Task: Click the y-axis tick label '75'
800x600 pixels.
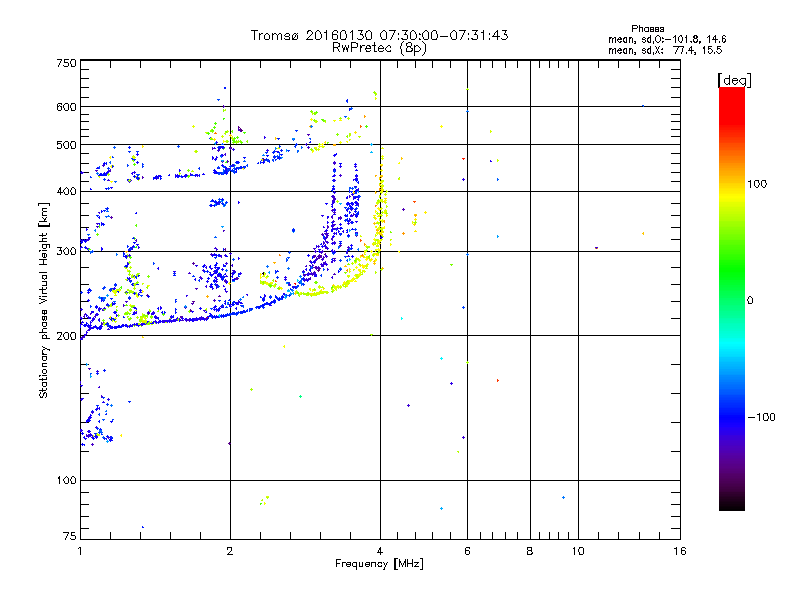Action: [x=70, y=536]
